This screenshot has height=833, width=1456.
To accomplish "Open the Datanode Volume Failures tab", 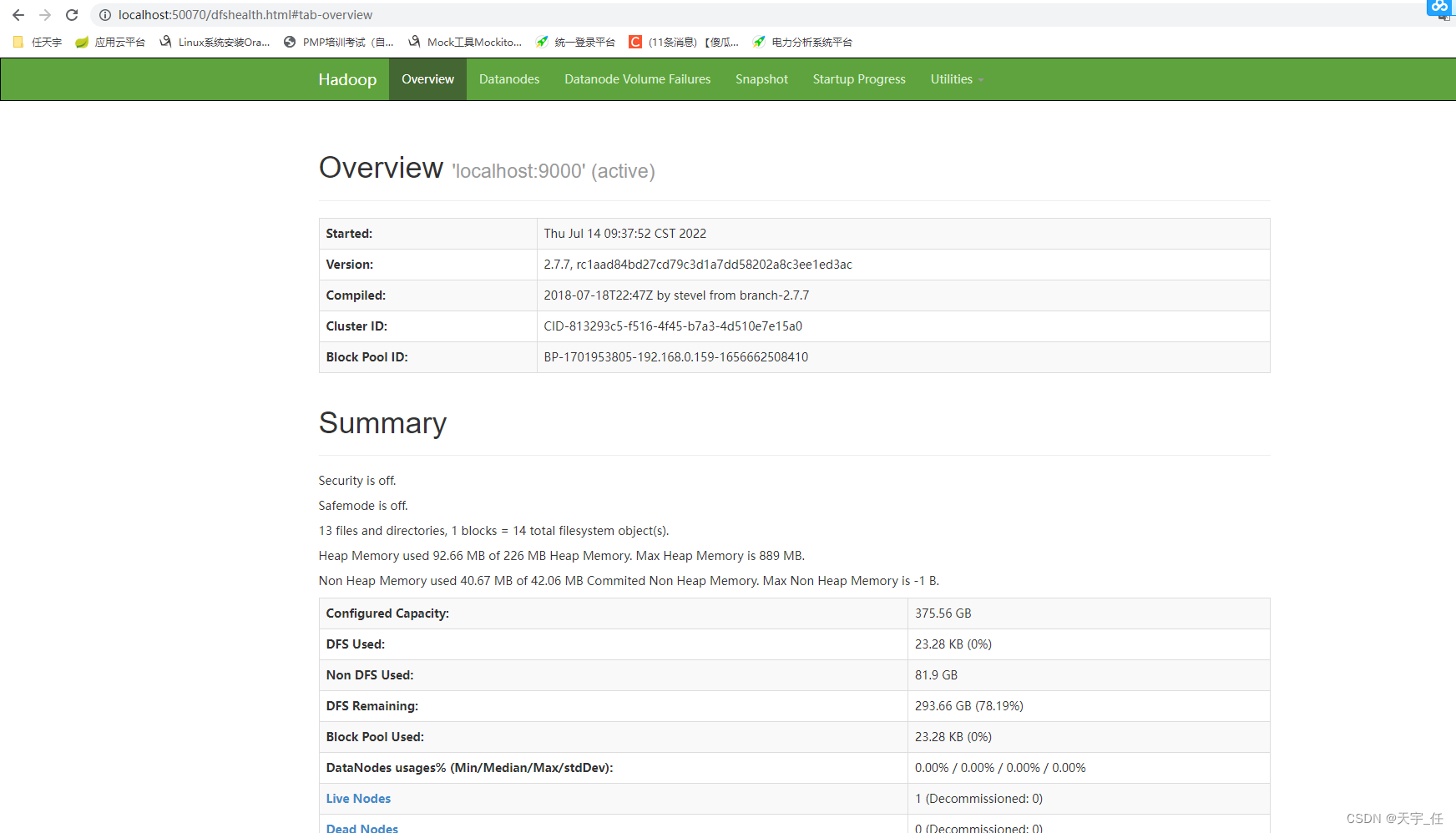I will click(637, 79).
